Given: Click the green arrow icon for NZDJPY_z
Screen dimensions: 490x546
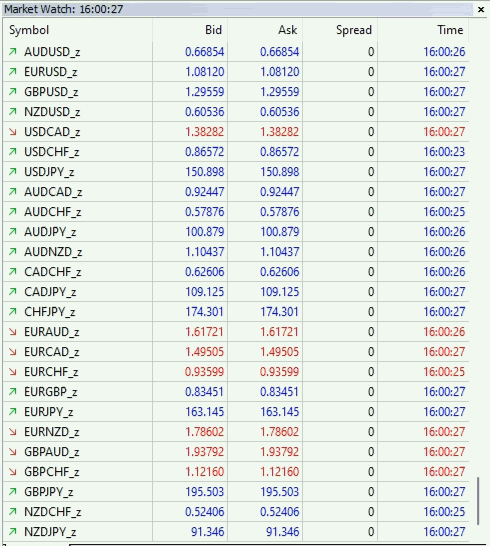Looking at the screenshot, I should tap(13, 532).
